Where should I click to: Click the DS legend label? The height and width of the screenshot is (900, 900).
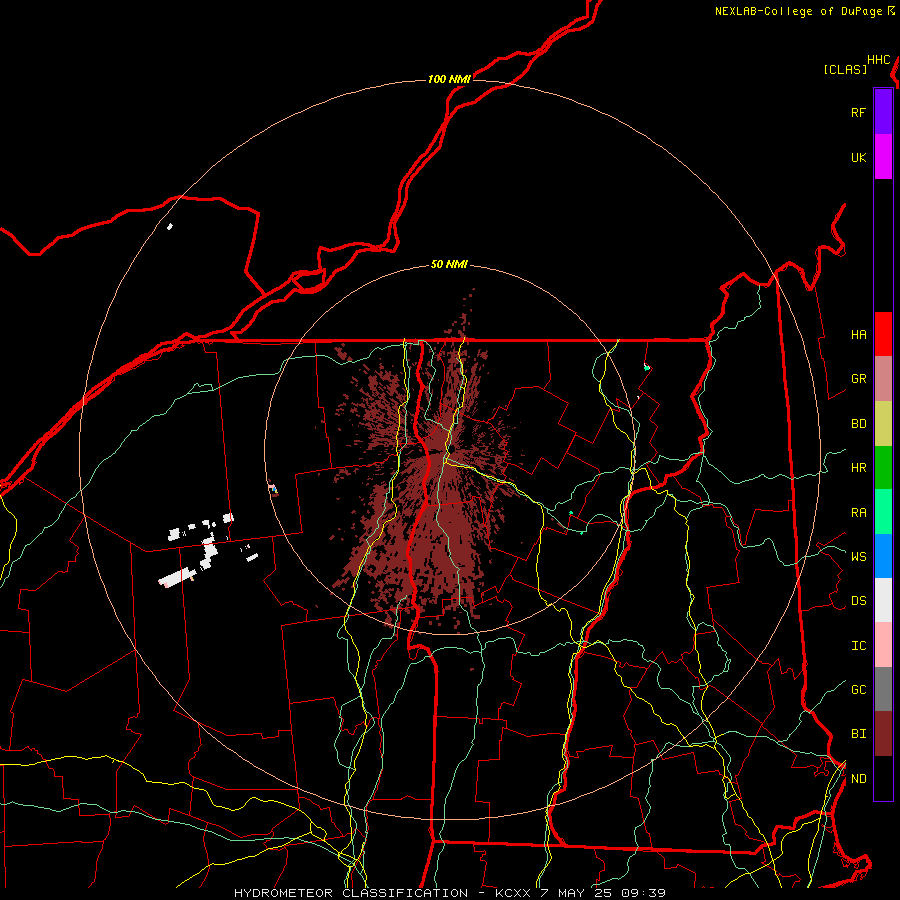point(858,600)
